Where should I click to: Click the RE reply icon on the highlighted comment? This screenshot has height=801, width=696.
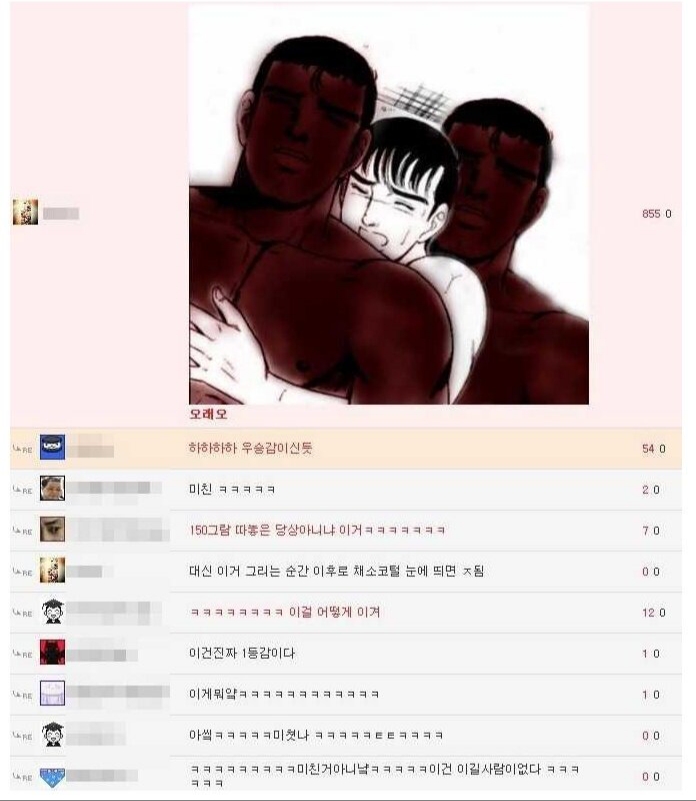(22, 449)
